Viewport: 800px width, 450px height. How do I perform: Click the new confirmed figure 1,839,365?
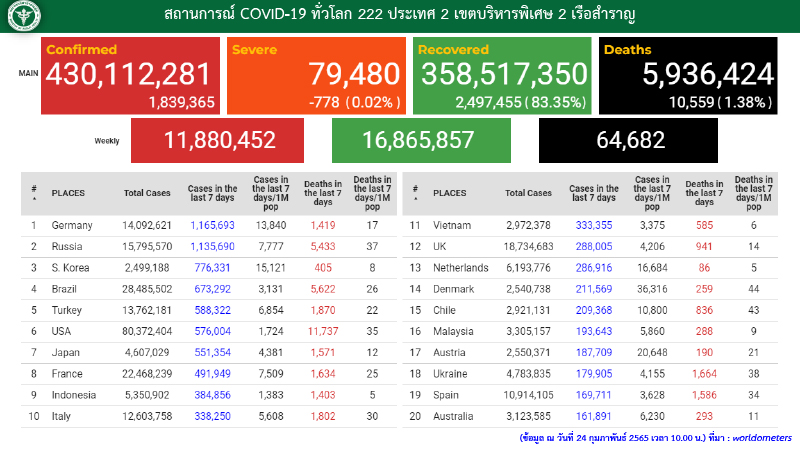182,103
